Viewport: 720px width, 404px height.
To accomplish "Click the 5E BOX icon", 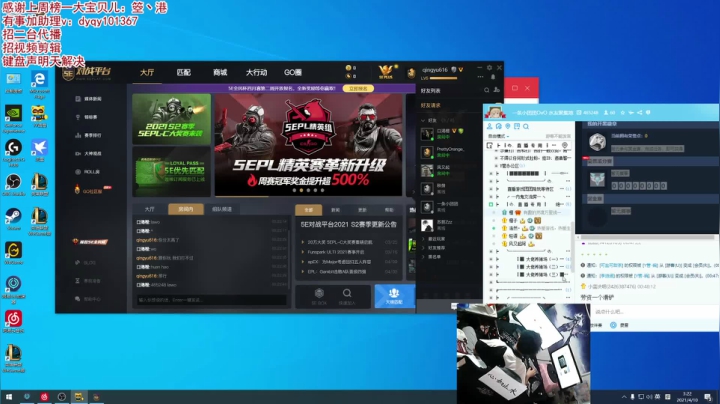I will click(x=319, y=295).
